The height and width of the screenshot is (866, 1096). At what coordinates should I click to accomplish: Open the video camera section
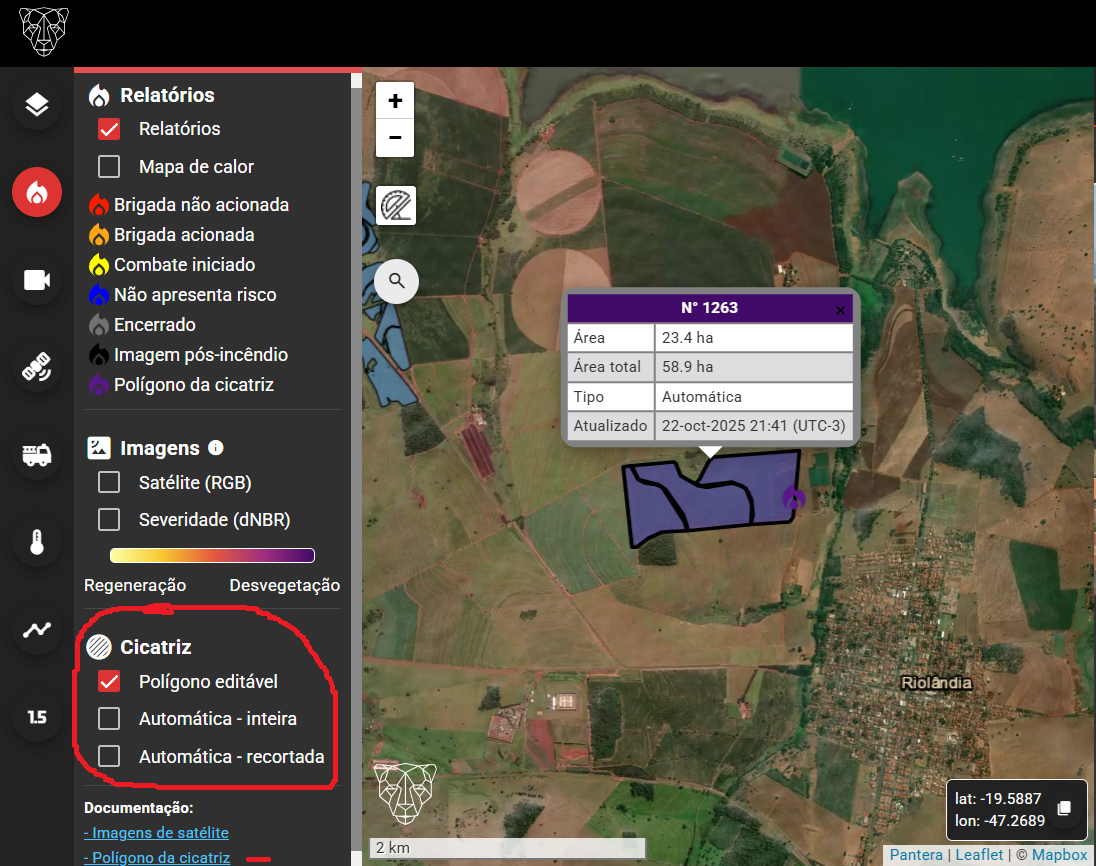pos(37,280)
